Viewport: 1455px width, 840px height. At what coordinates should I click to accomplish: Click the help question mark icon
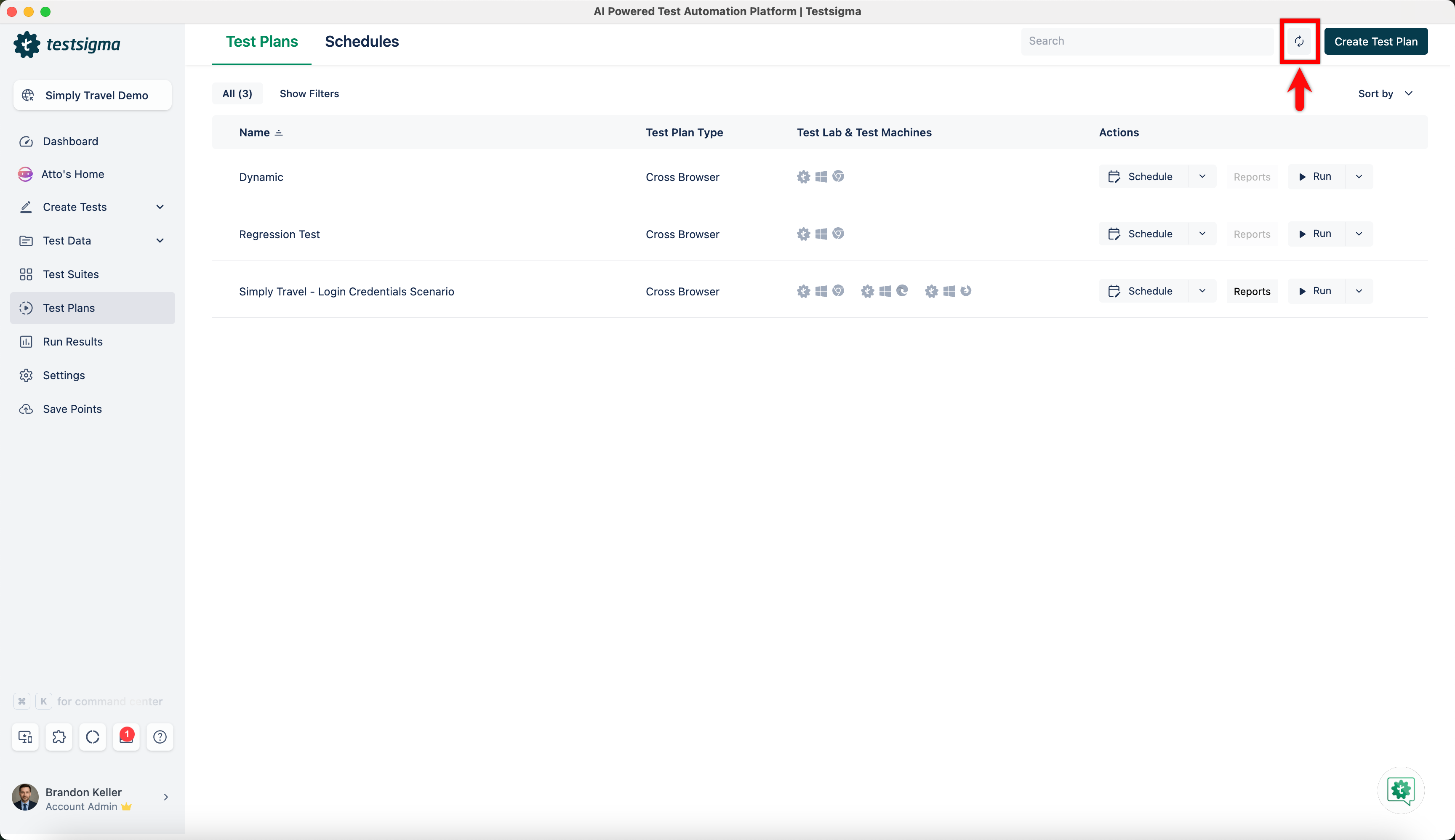click(x=160, y=737)
